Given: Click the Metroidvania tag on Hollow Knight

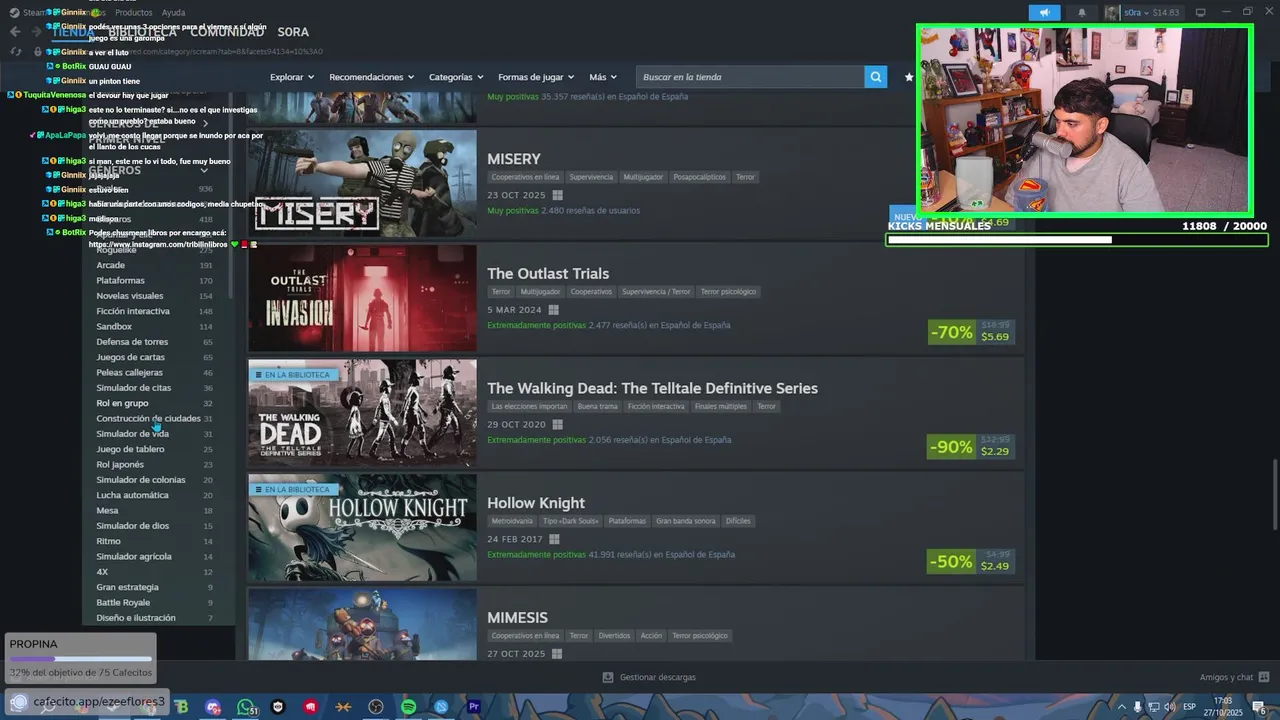Looking at the screenshot, I should (511, 521).
